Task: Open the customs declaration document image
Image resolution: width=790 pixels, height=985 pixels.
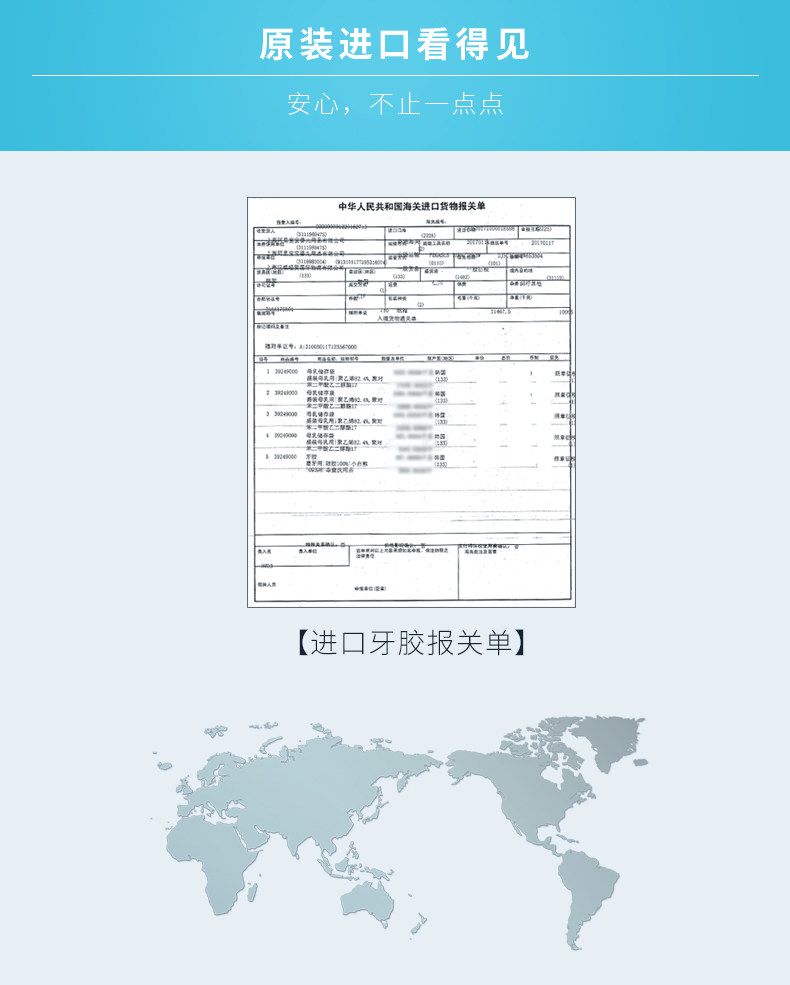Action: click(411, 402)
